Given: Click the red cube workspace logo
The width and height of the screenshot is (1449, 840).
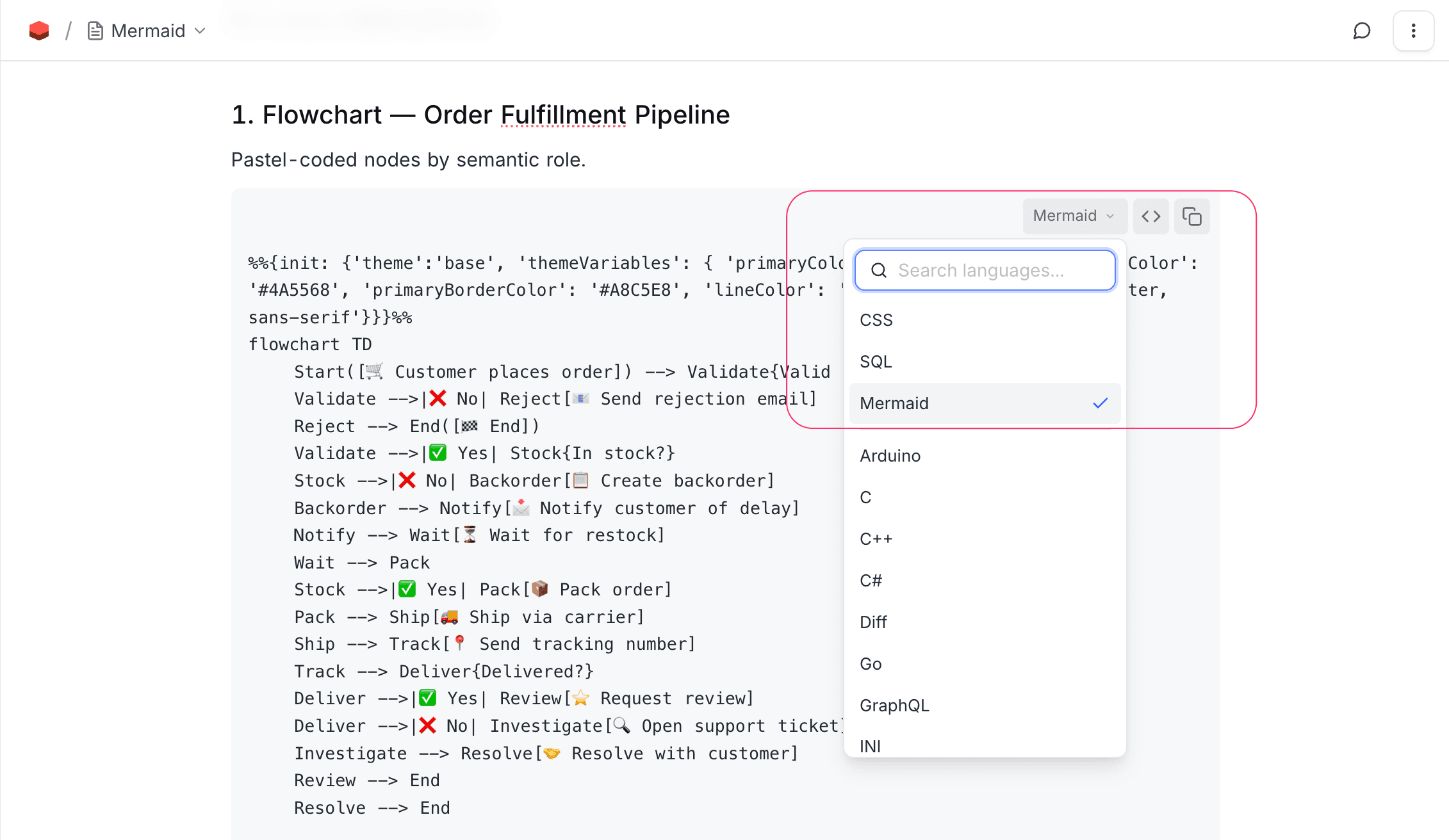Looking at the screenshot, I should [x=39, y=31].
